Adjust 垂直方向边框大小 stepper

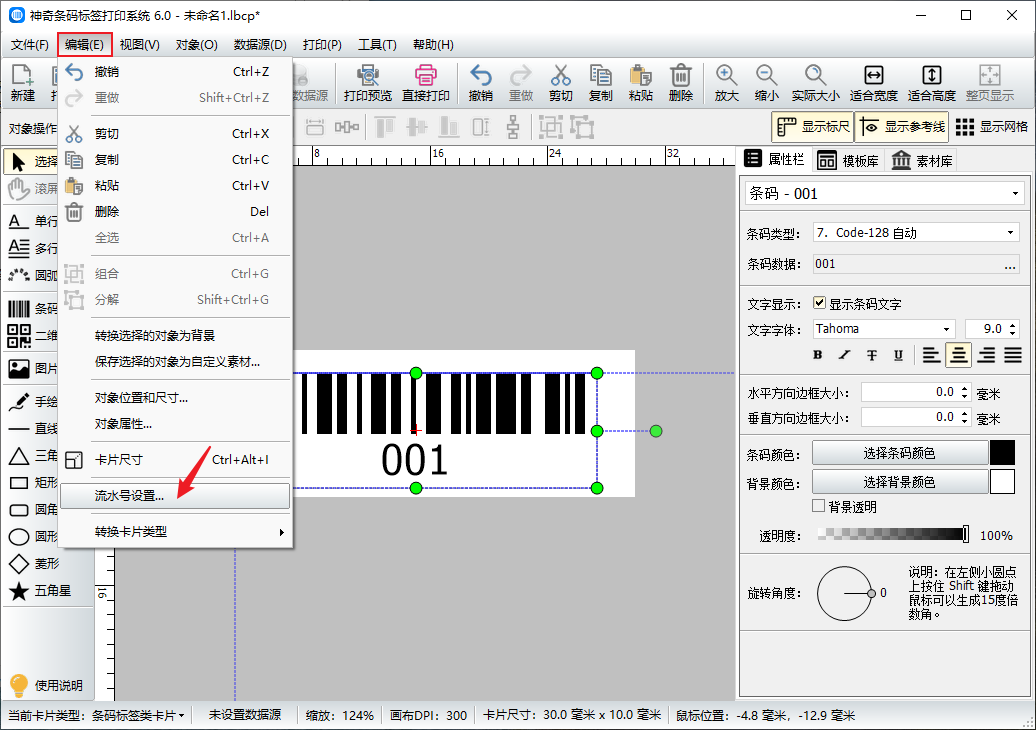point(965,418)
